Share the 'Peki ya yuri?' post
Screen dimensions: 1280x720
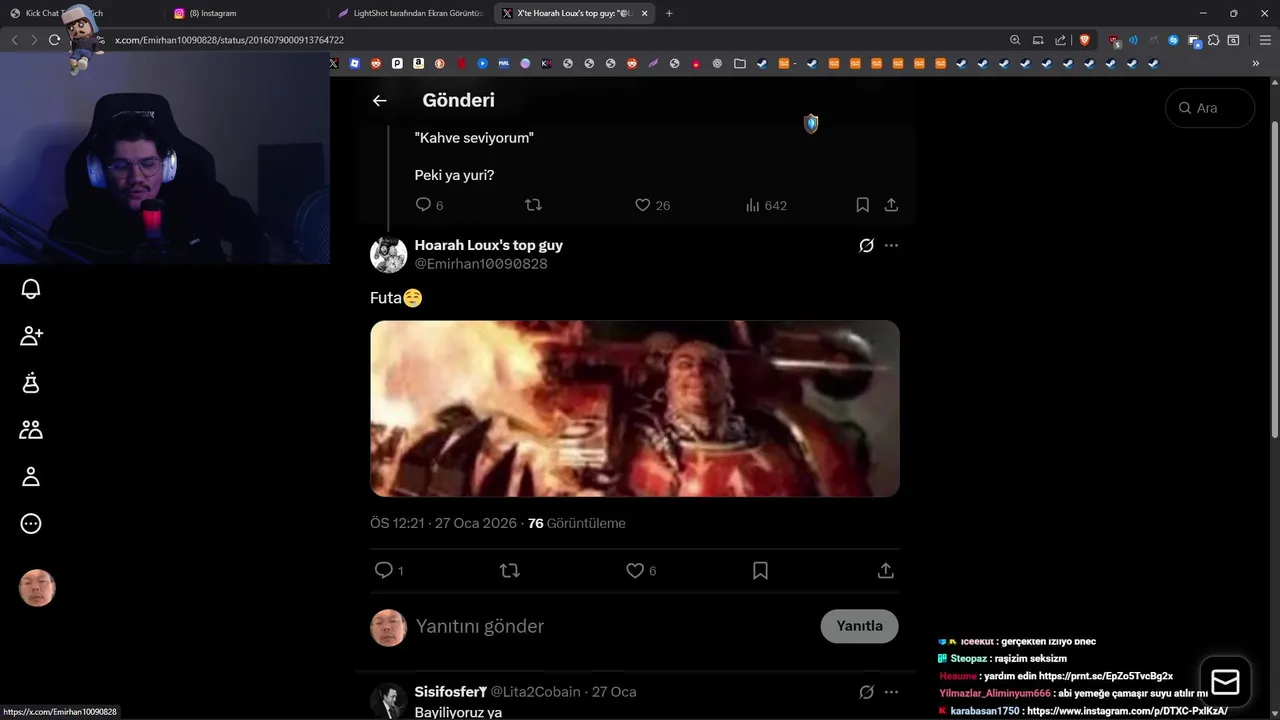(891, 205)
